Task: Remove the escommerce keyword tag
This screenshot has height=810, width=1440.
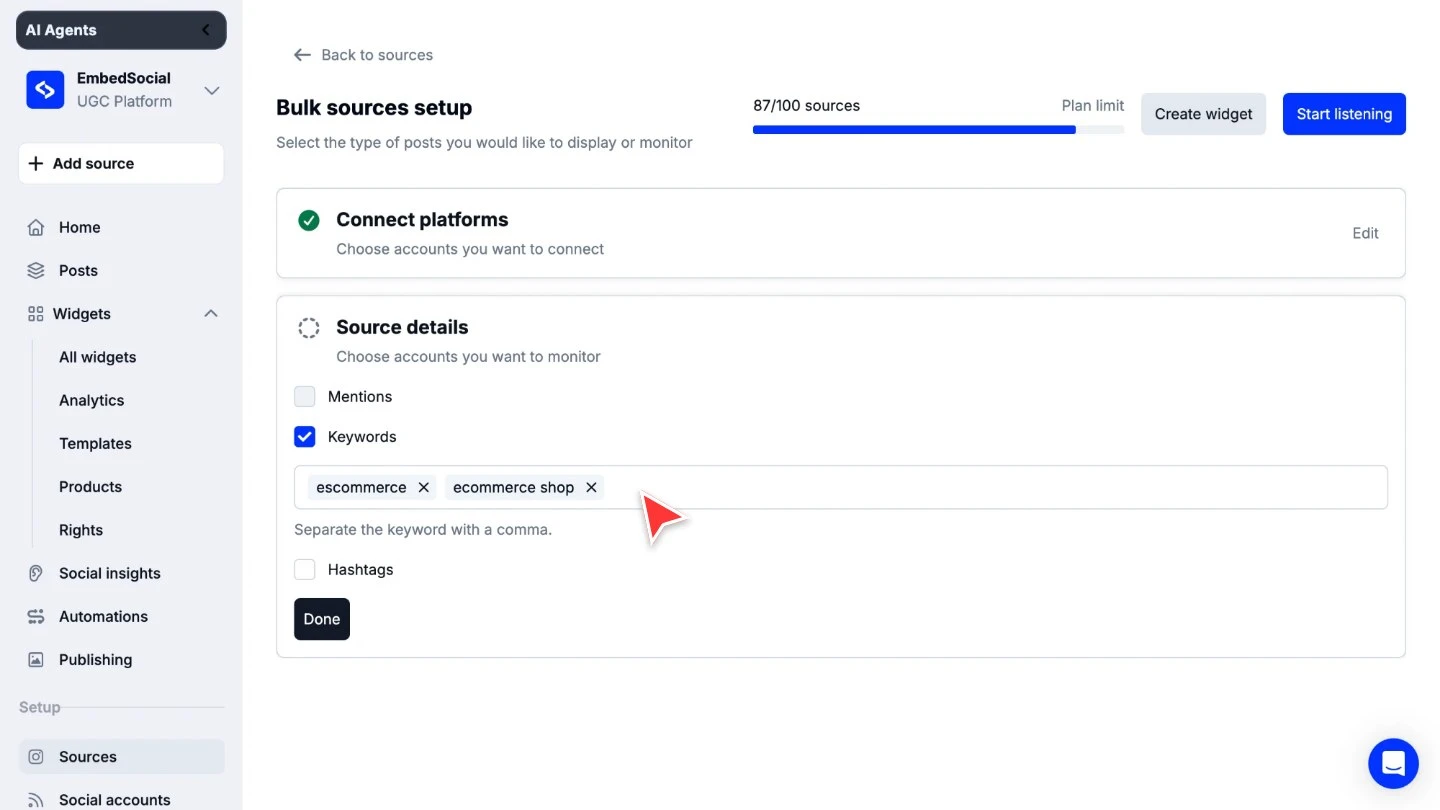Action: [x=424, y=487]
